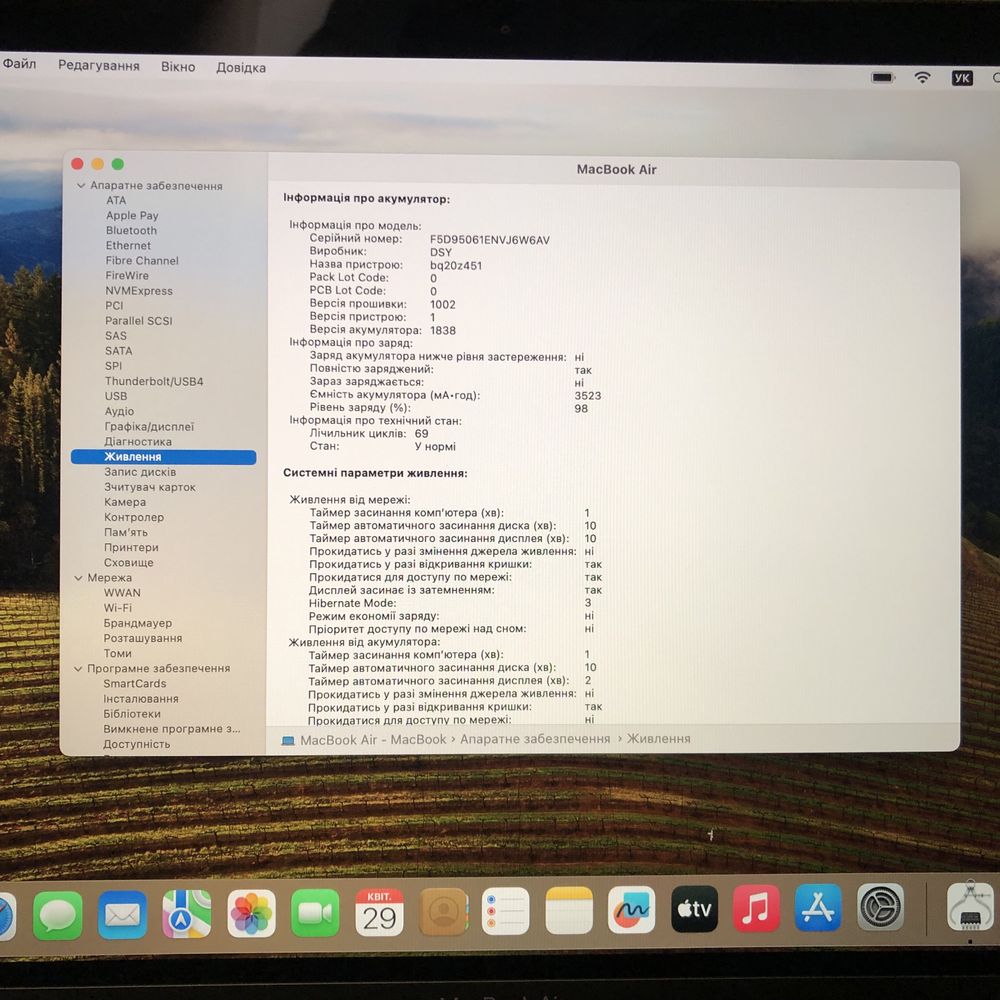The height and width of the screenshot is (1000, 1000).
Task: Select SATA in sidebar
Action: click(119, 351)
